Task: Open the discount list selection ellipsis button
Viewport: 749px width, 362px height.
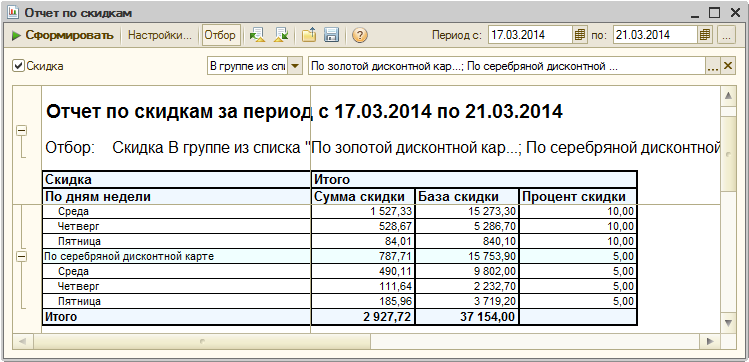Action: tap(713, 66)
